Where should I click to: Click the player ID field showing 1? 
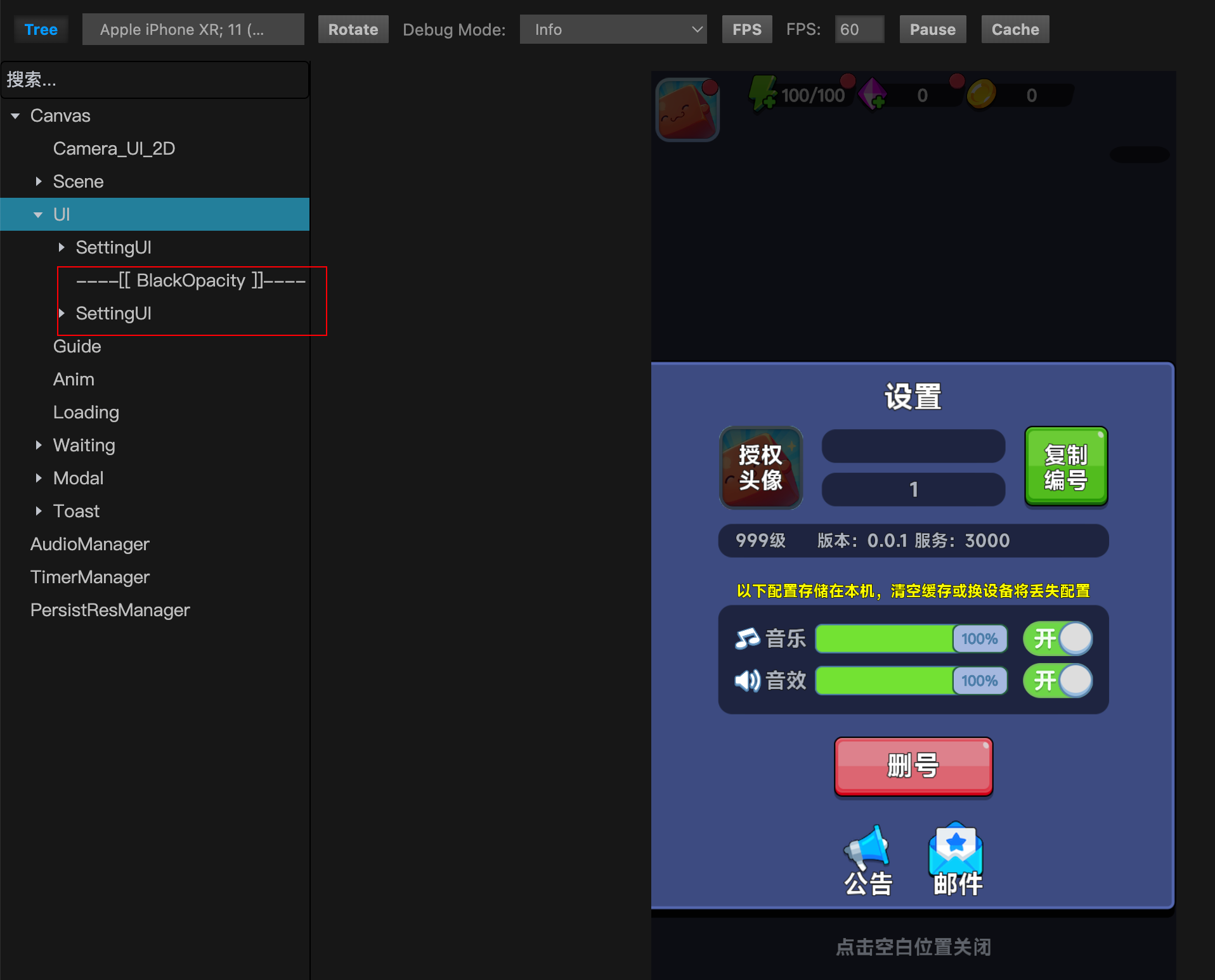tap(913, 489)
